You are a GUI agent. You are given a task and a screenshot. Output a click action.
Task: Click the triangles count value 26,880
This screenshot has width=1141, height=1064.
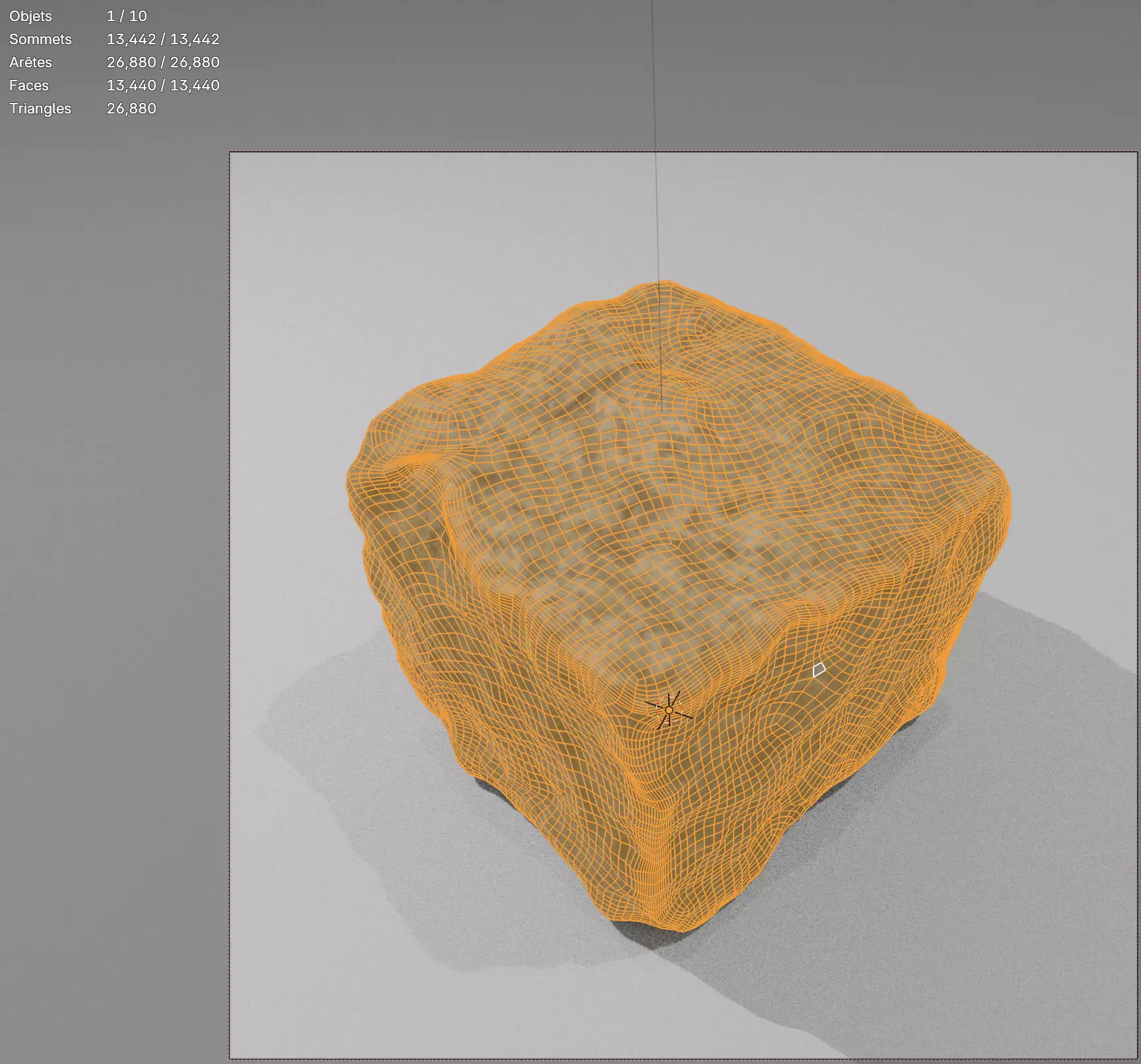(131, 108)
